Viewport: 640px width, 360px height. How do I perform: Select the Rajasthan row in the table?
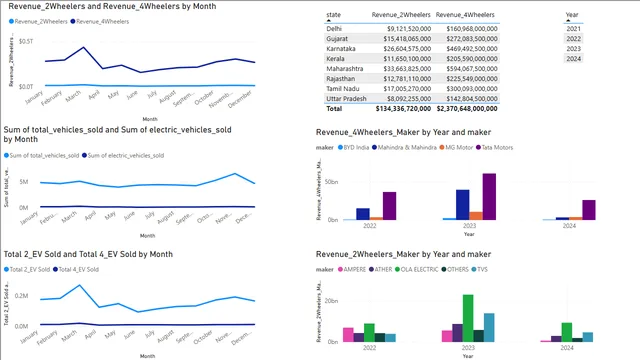(412, 79)
